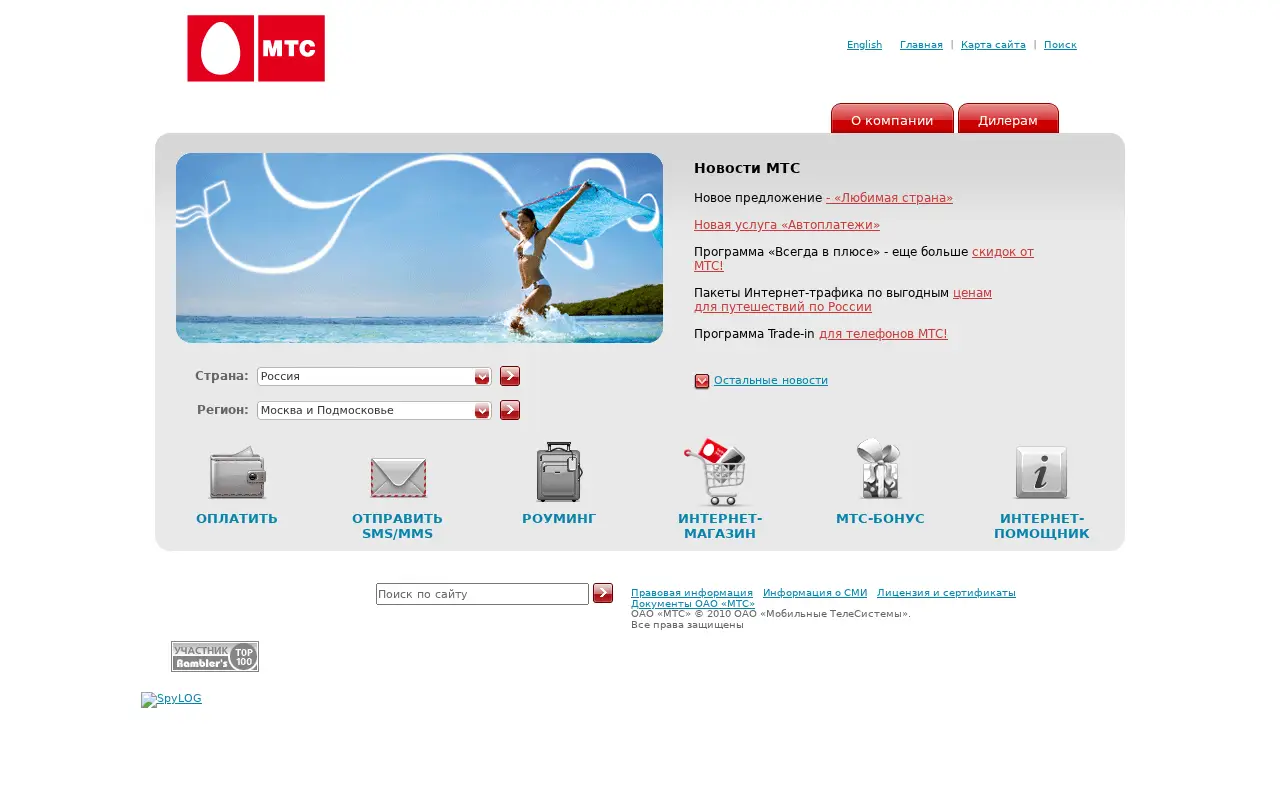Screen dimensions: 1280x800
Task: Click the arrow icon before Остальные новости
Action: coord(702,381)
